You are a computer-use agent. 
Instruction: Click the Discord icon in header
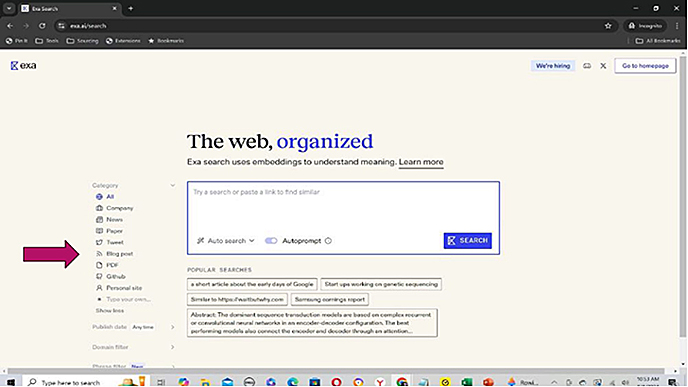click(587, 66)
